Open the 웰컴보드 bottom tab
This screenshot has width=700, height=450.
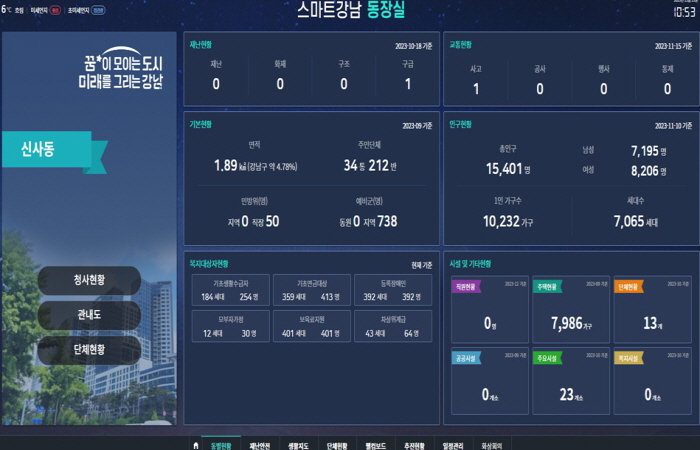point(376,445)
